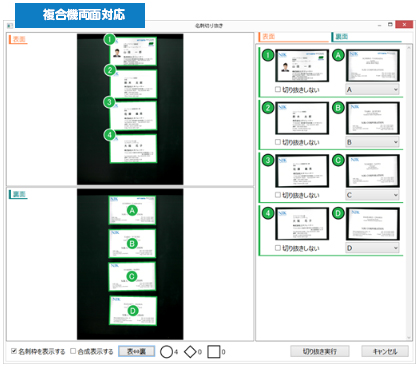Switch to the 表面 tab in right panel
The height and width of the screenshot is (368, 419).
tap(293, 37)
